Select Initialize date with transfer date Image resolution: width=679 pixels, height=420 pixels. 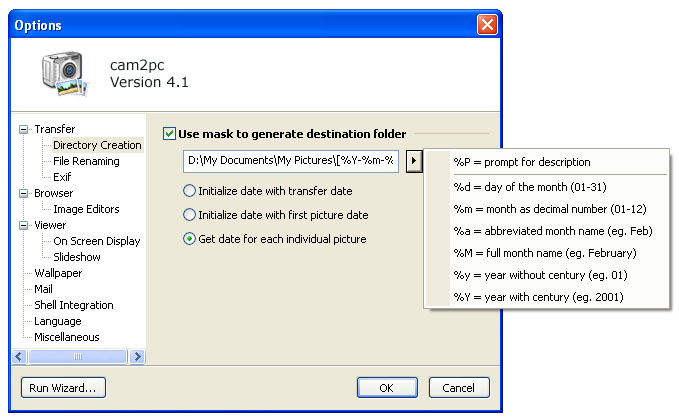189,191
